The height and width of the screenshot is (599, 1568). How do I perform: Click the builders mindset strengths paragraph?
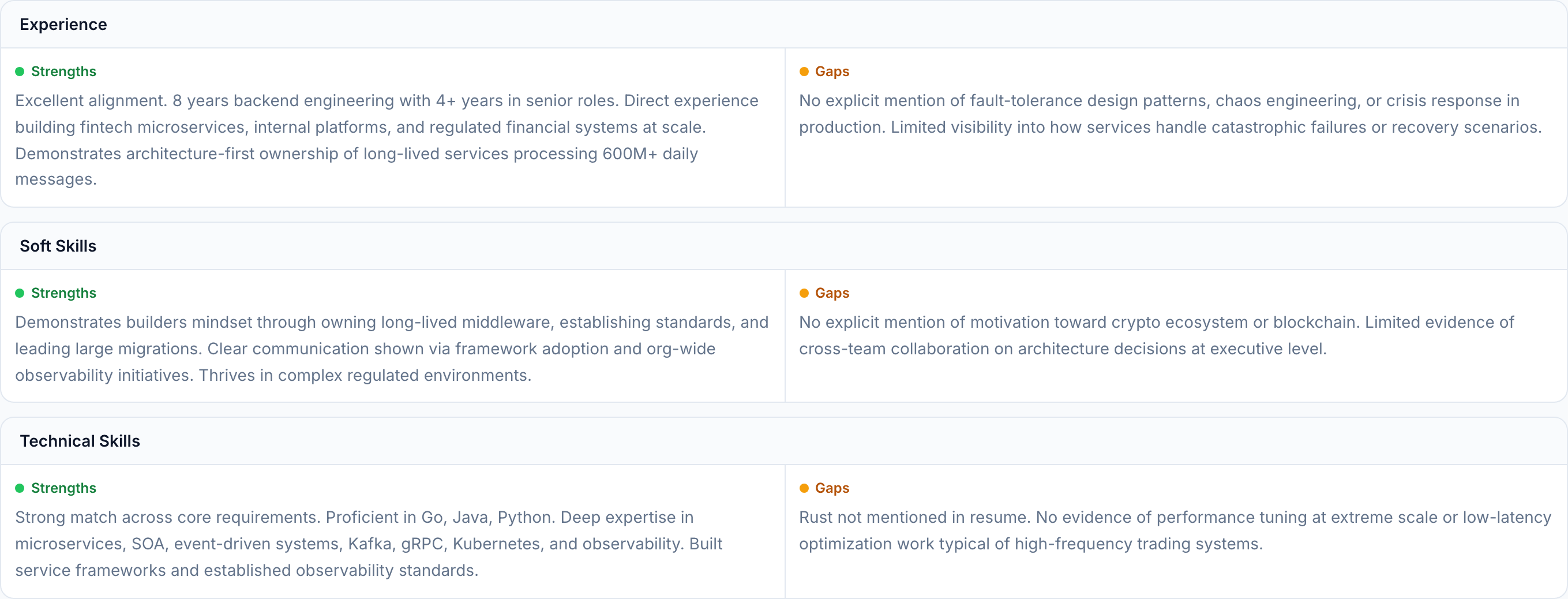coord(391,349)
